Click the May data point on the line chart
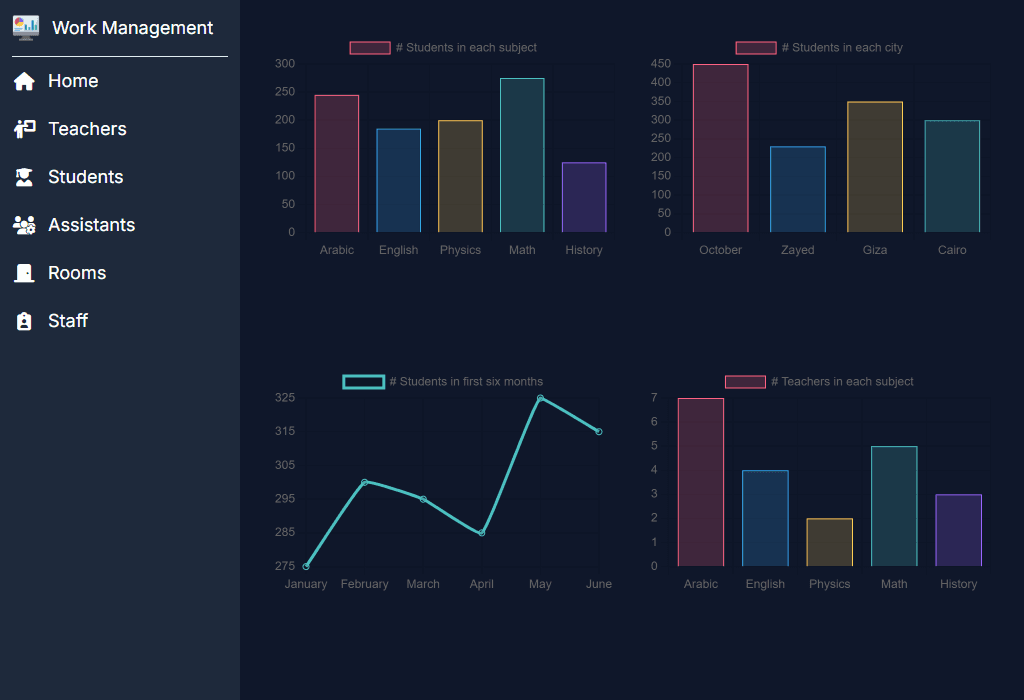Viewport: 1024px width, 700px height. 540,398
